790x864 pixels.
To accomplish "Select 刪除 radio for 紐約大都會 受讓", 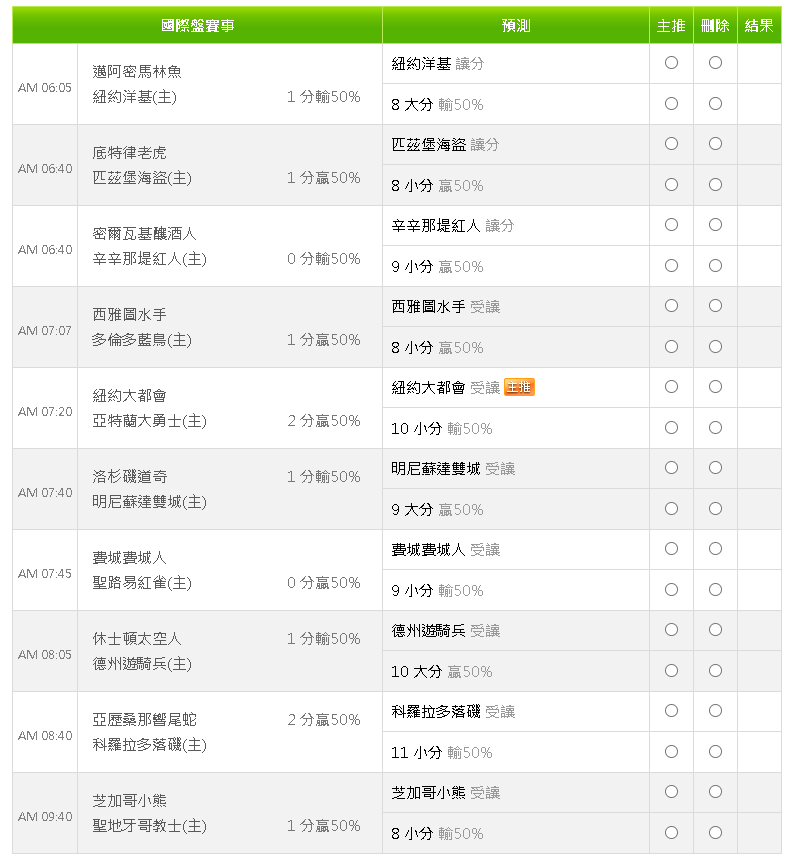I will (715, 386).
